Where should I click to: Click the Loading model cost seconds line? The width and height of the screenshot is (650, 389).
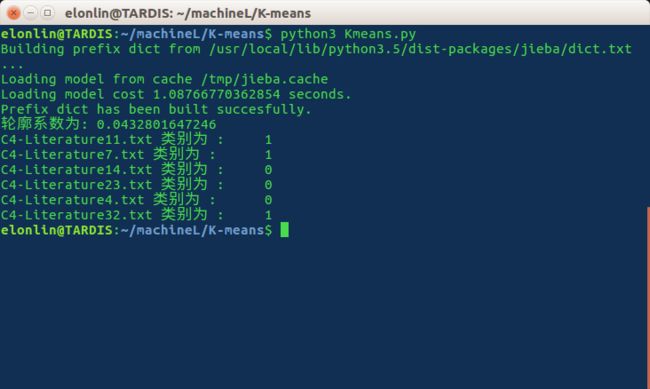tap(176, 94)
